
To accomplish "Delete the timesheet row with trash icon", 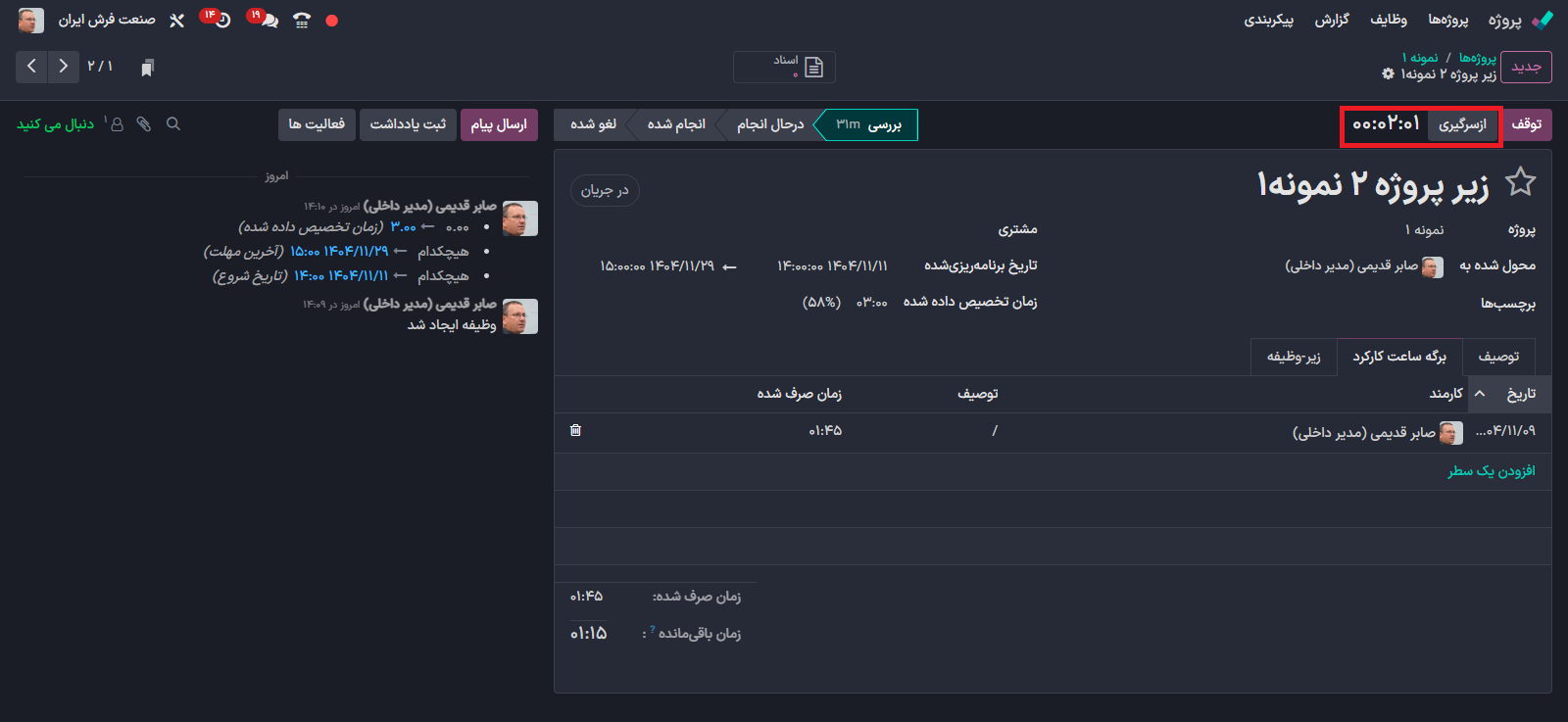I will (575, 430).
